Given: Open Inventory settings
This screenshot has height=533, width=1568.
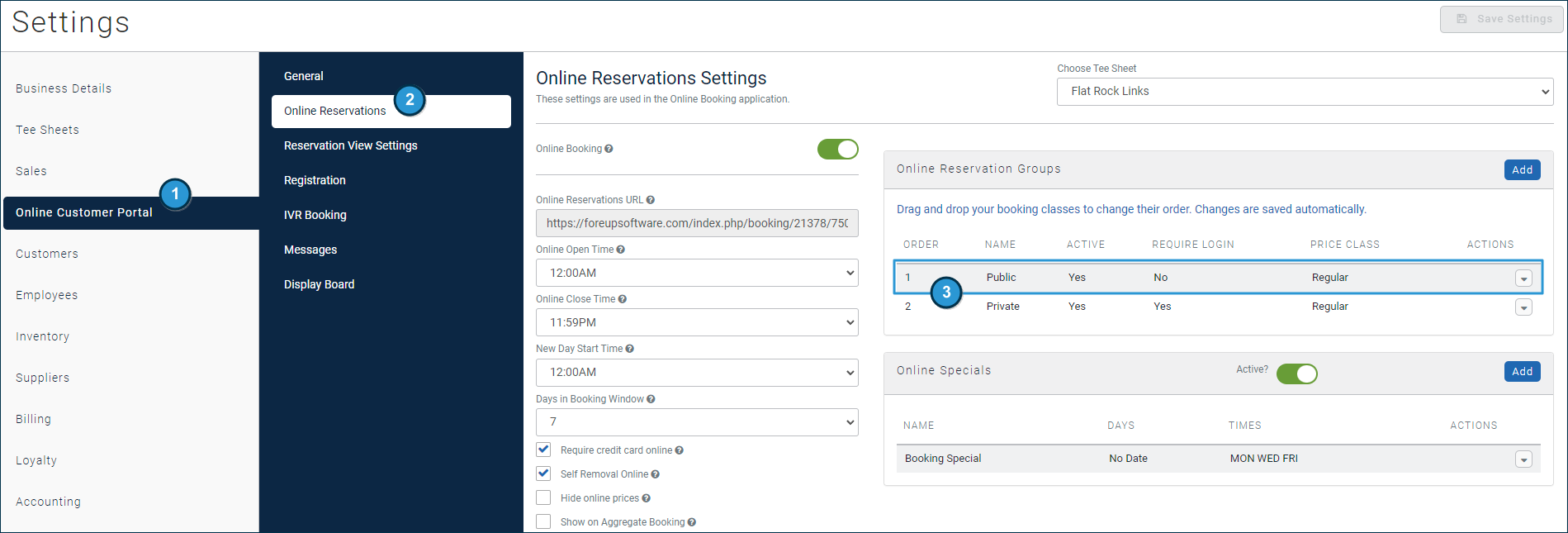Looking at the screenshot, I should tap(42, 336).
